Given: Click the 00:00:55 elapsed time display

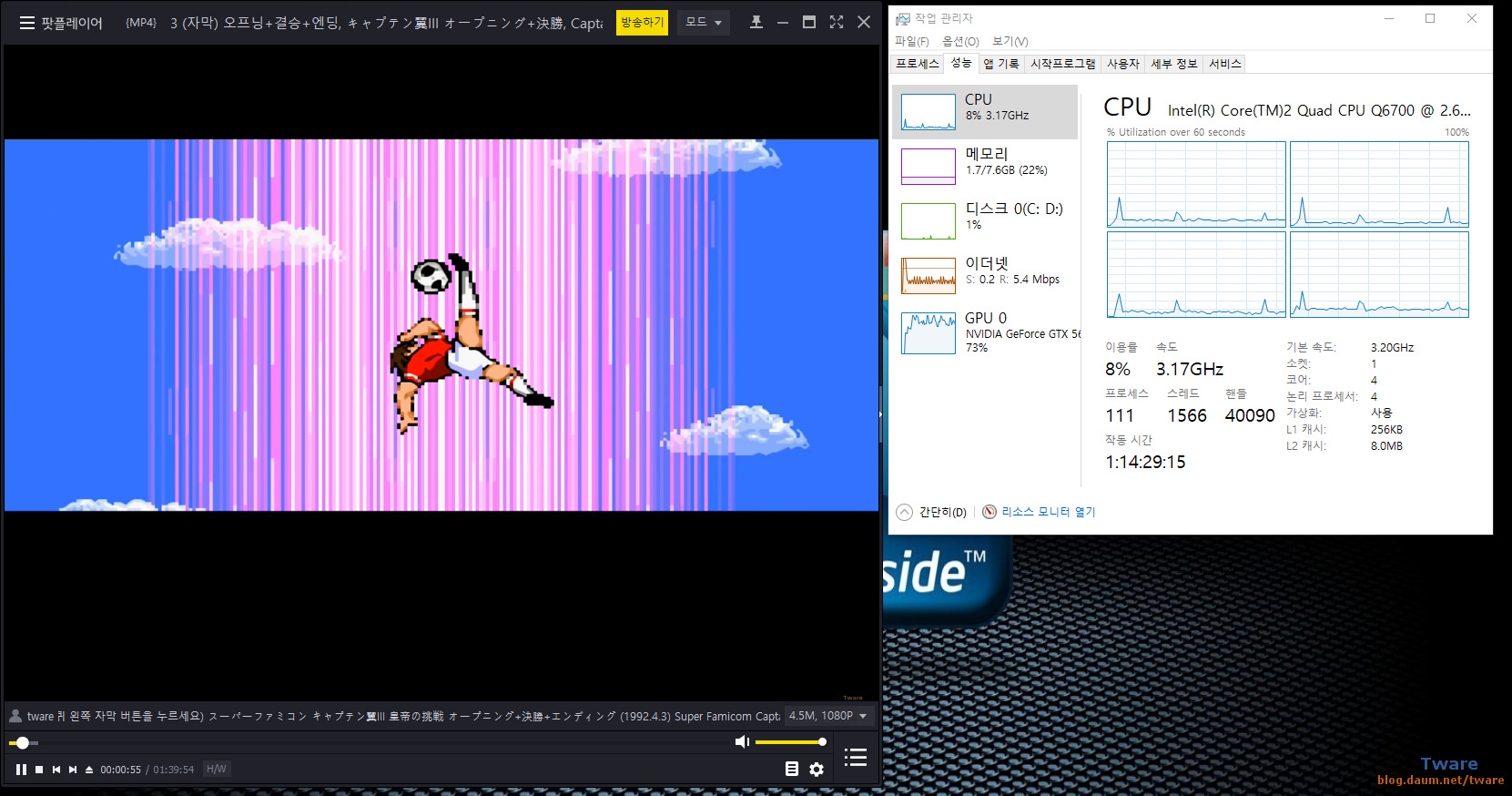Looking at the screenshot, I should [121, 770].
